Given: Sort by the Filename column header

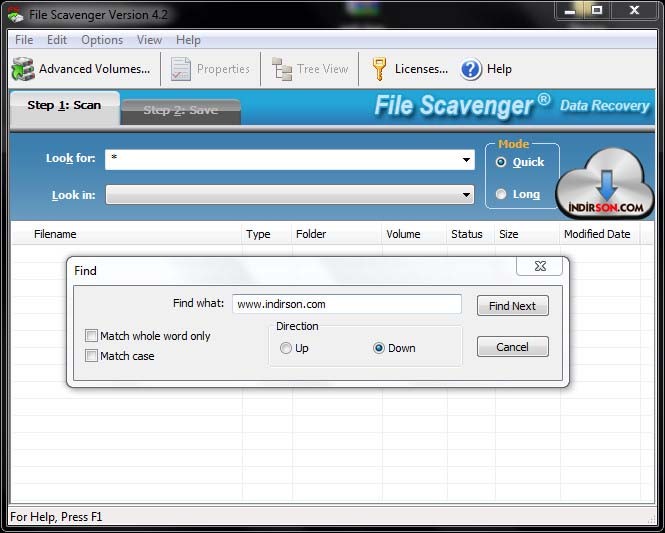Looking at the screenshot, I should (127, 234).
